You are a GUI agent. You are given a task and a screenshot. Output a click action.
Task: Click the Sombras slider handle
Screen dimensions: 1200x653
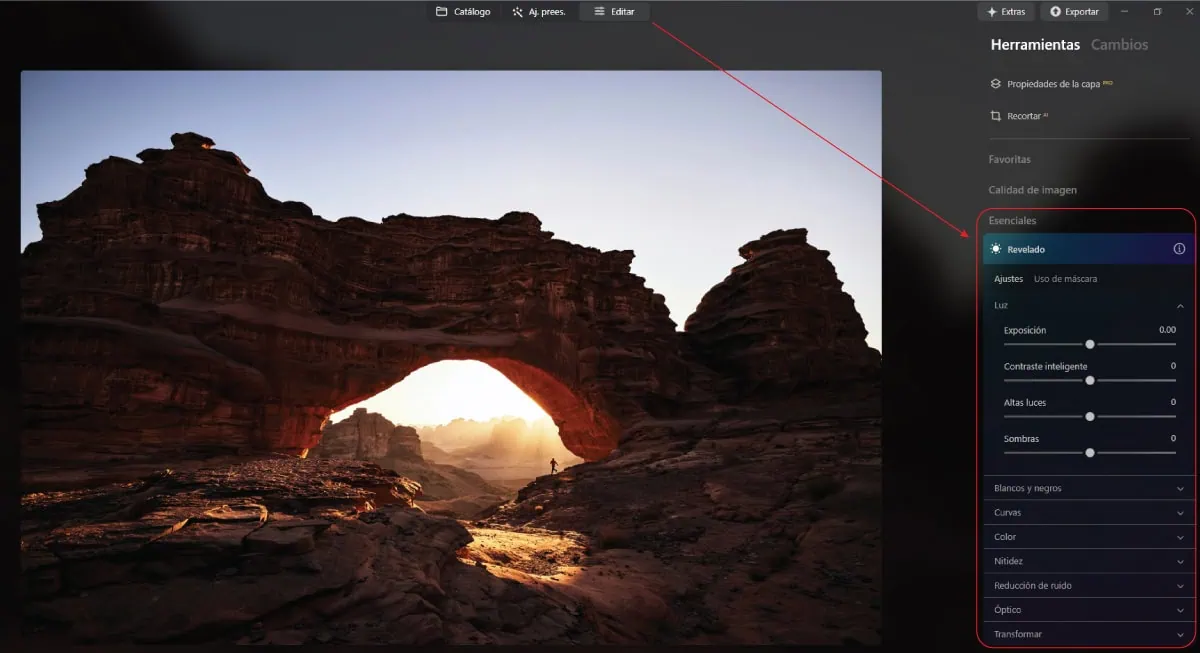click(x=1090, y=452)
